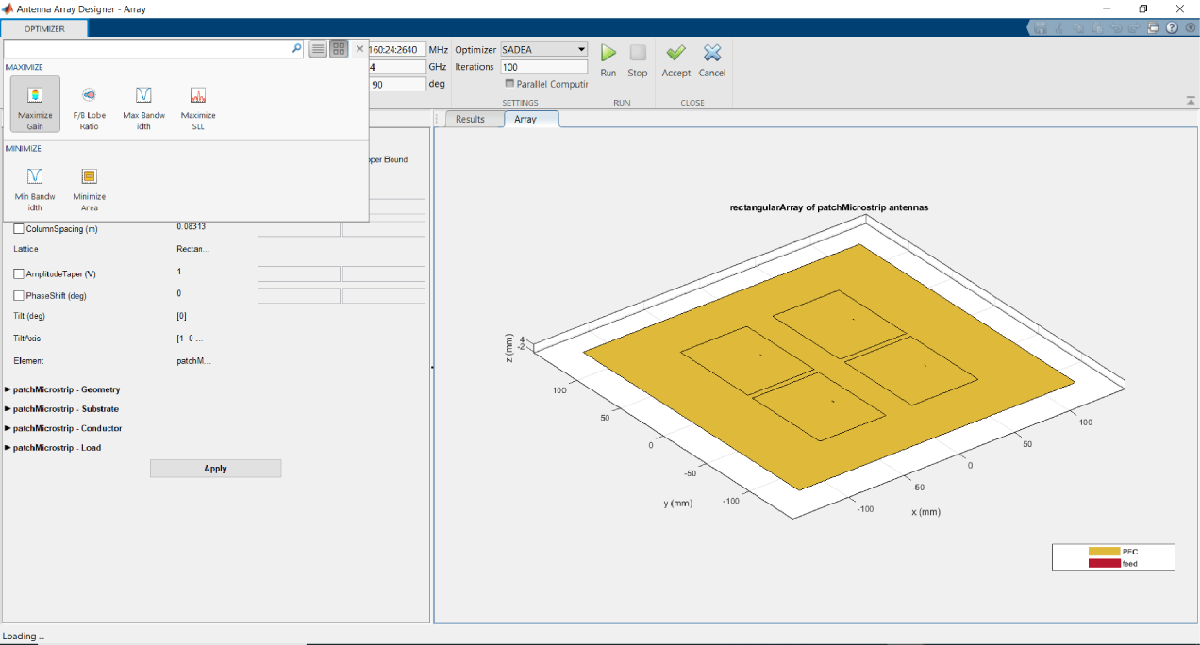Click the Iterations input field
This screenshot has height=645, width=1200.
pyautogui.click(x=544, y=67)
